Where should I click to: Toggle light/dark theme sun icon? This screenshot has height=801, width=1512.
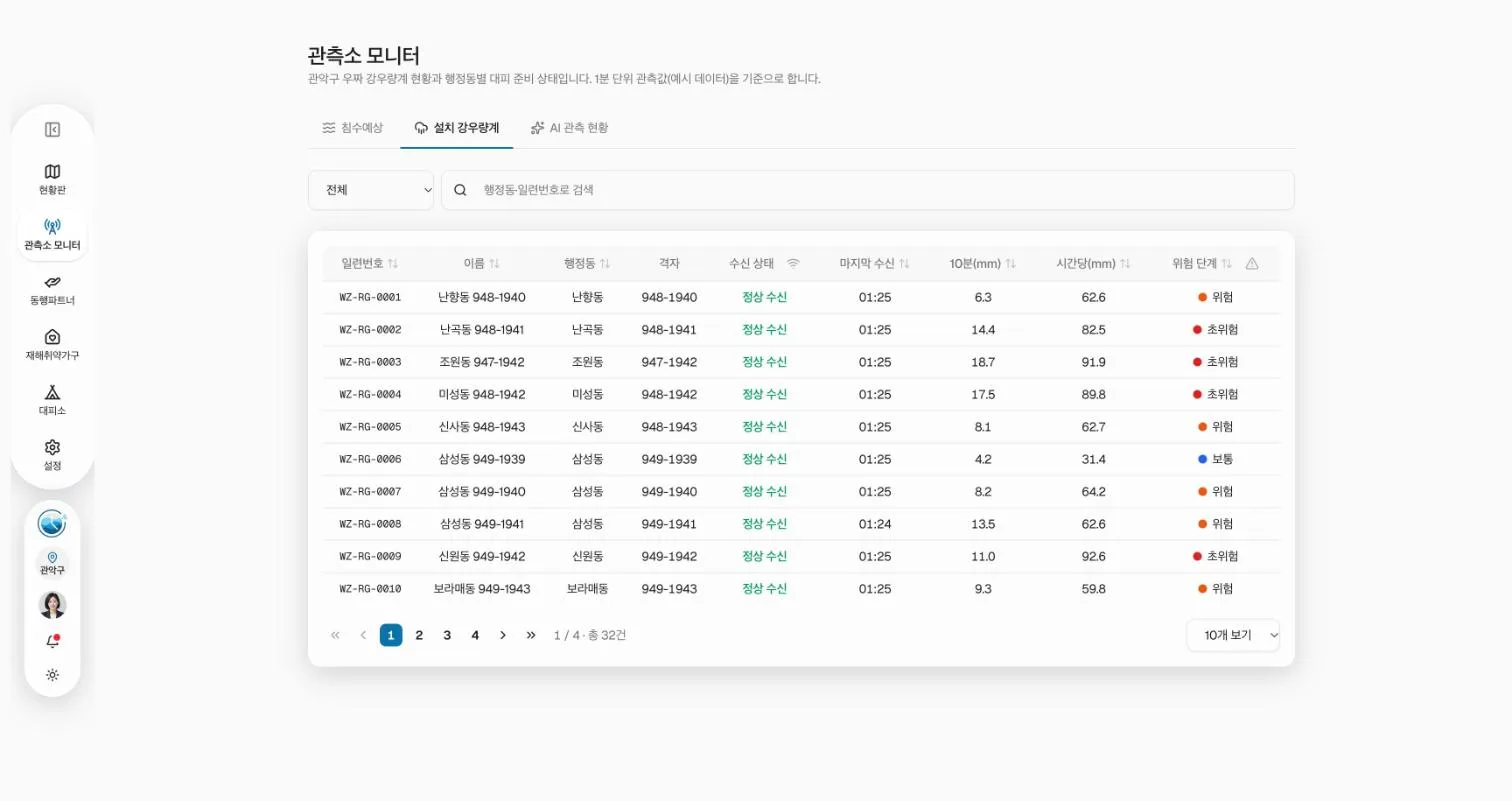click(x=52, y=675)
